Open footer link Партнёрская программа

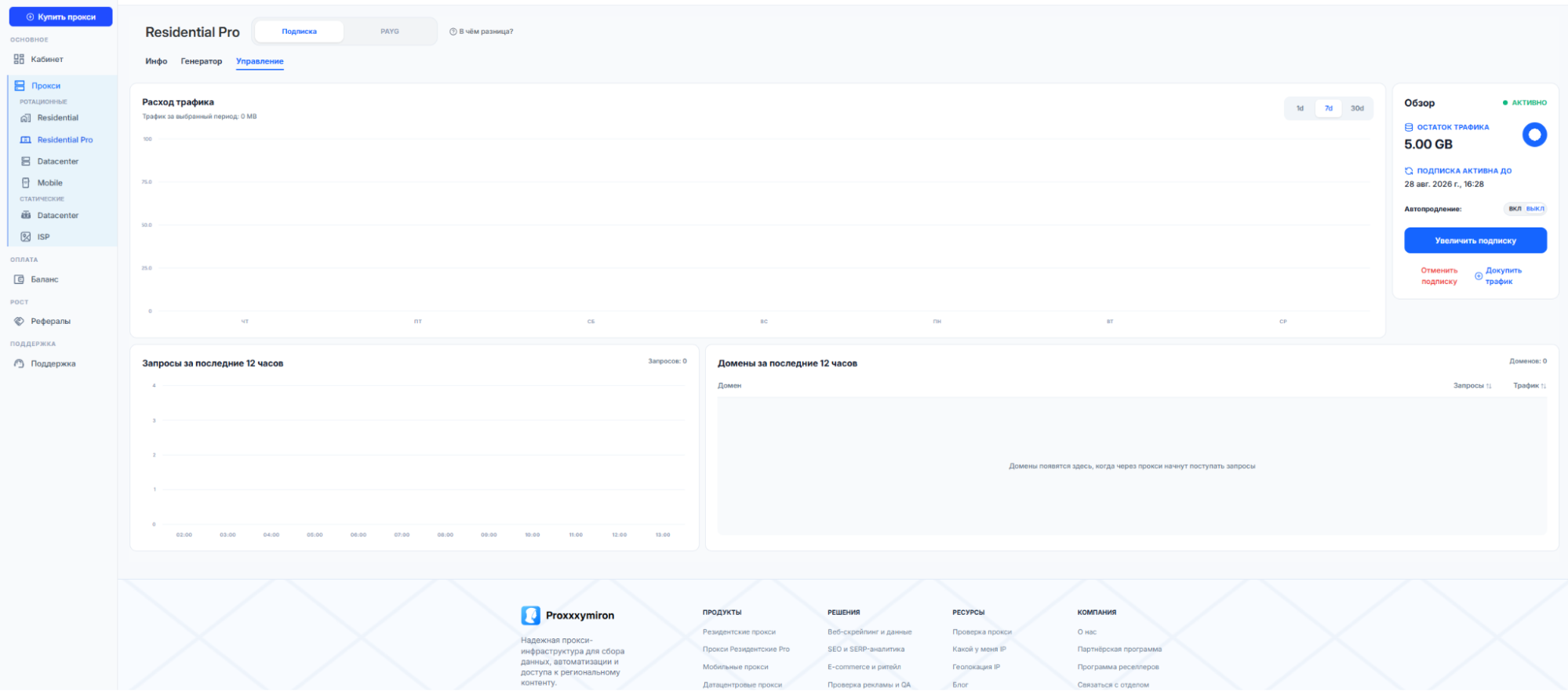pyautogui.click(x=1119, y=649)
